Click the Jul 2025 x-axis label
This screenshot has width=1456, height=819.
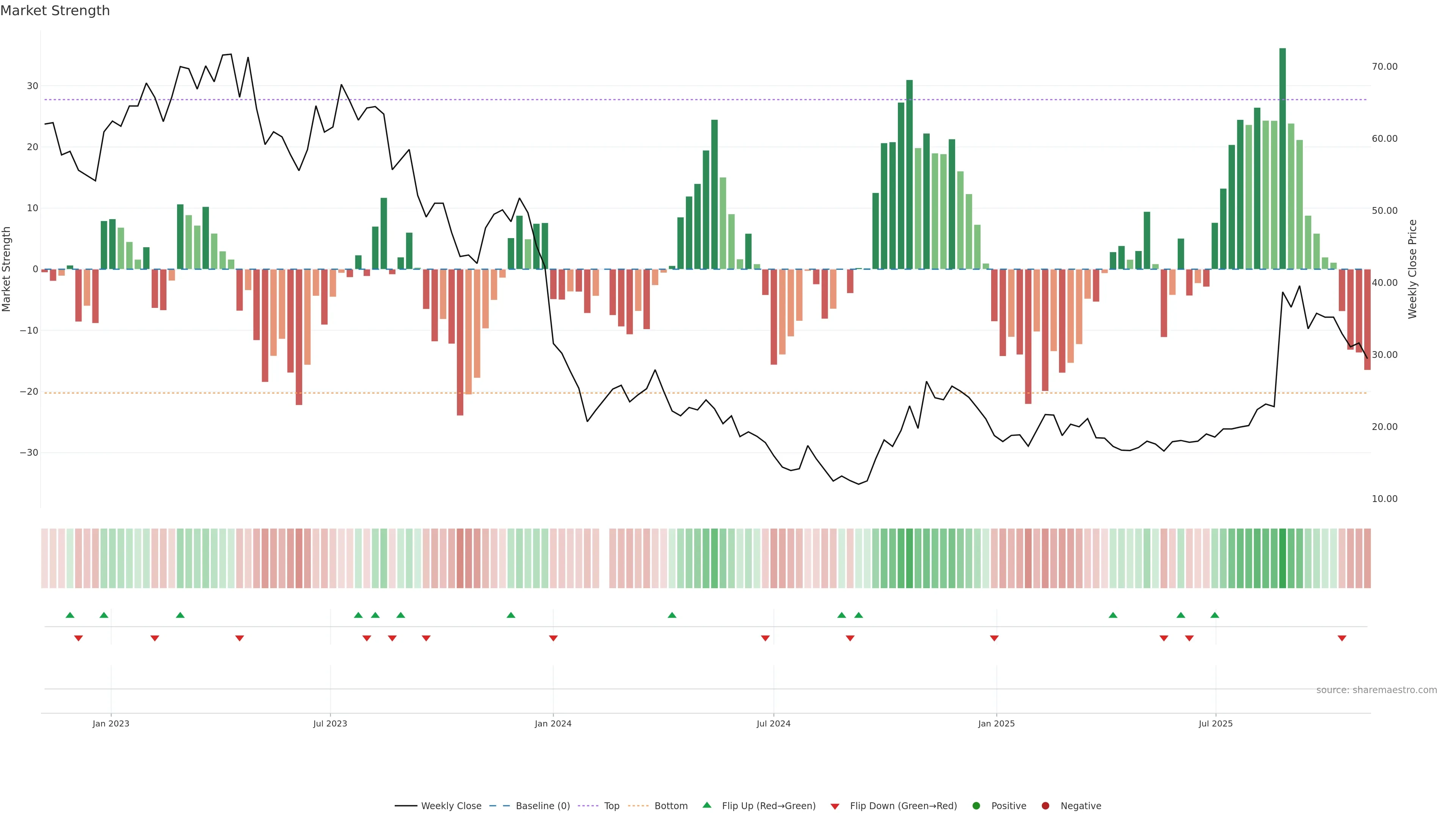pyautogui.click(x=1215, y=723)
